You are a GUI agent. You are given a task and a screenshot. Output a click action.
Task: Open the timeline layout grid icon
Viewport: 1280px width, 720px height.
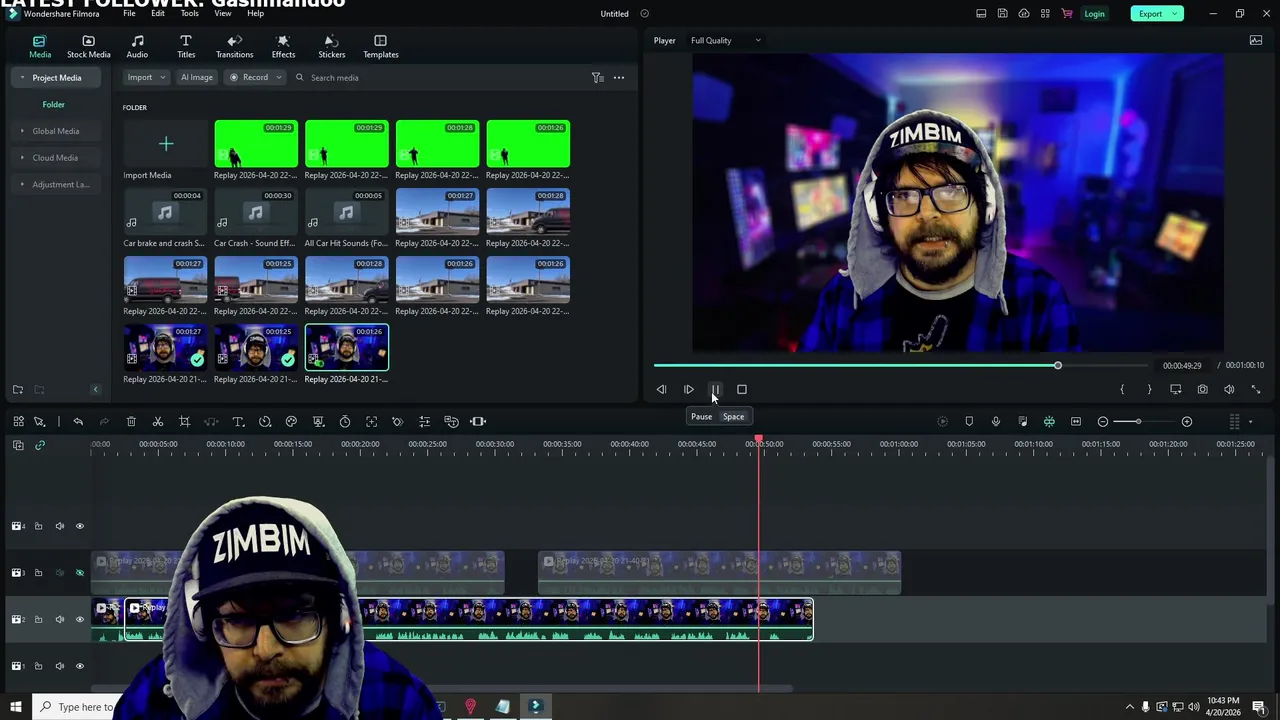[x=18, y=422]
